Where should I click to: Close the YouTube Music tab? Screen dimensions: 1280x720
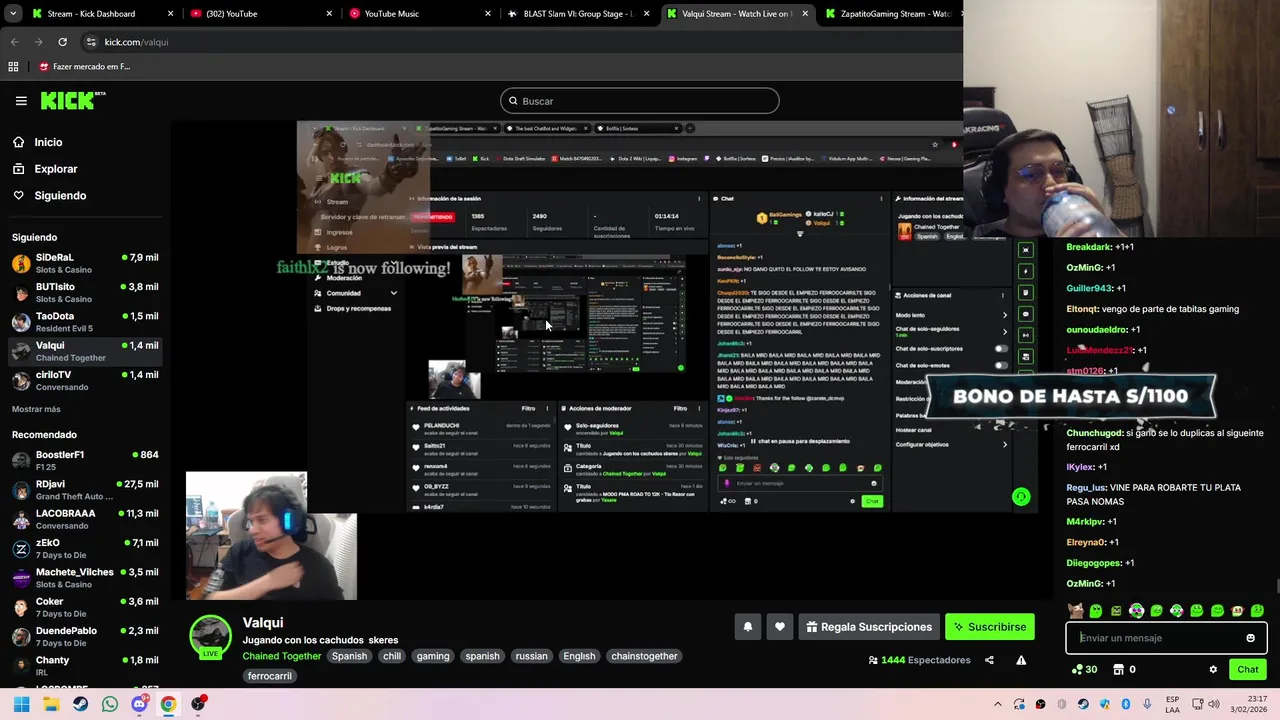point(488,14)
